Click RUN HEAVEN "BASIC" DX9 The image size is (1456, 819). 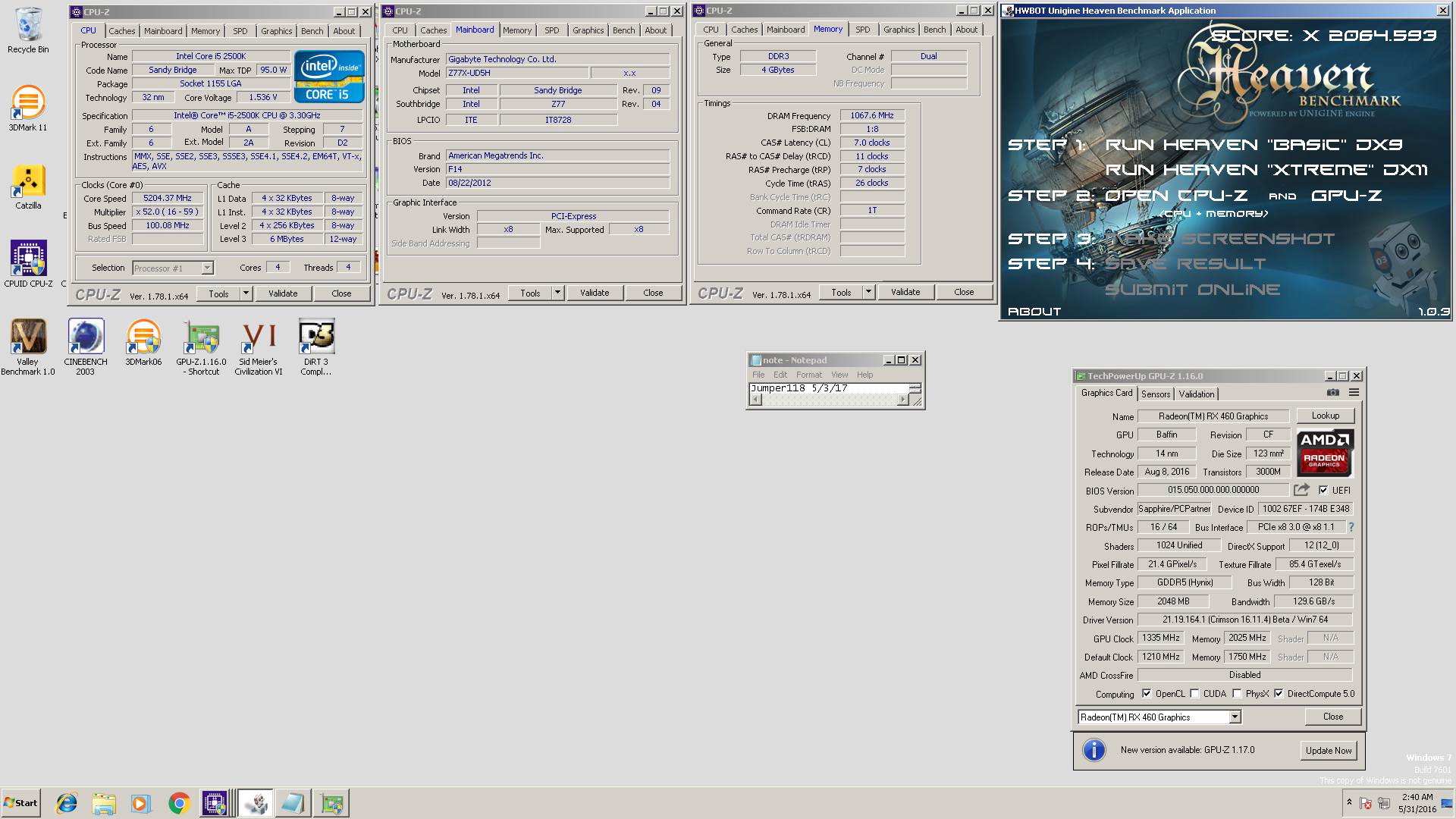click(1254, 144)
